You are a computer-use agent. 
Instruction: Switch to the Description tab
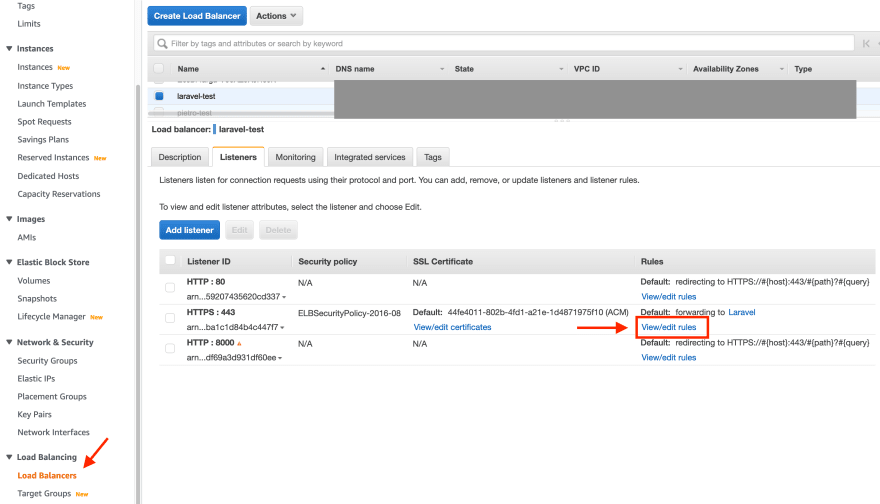point(180,157)
